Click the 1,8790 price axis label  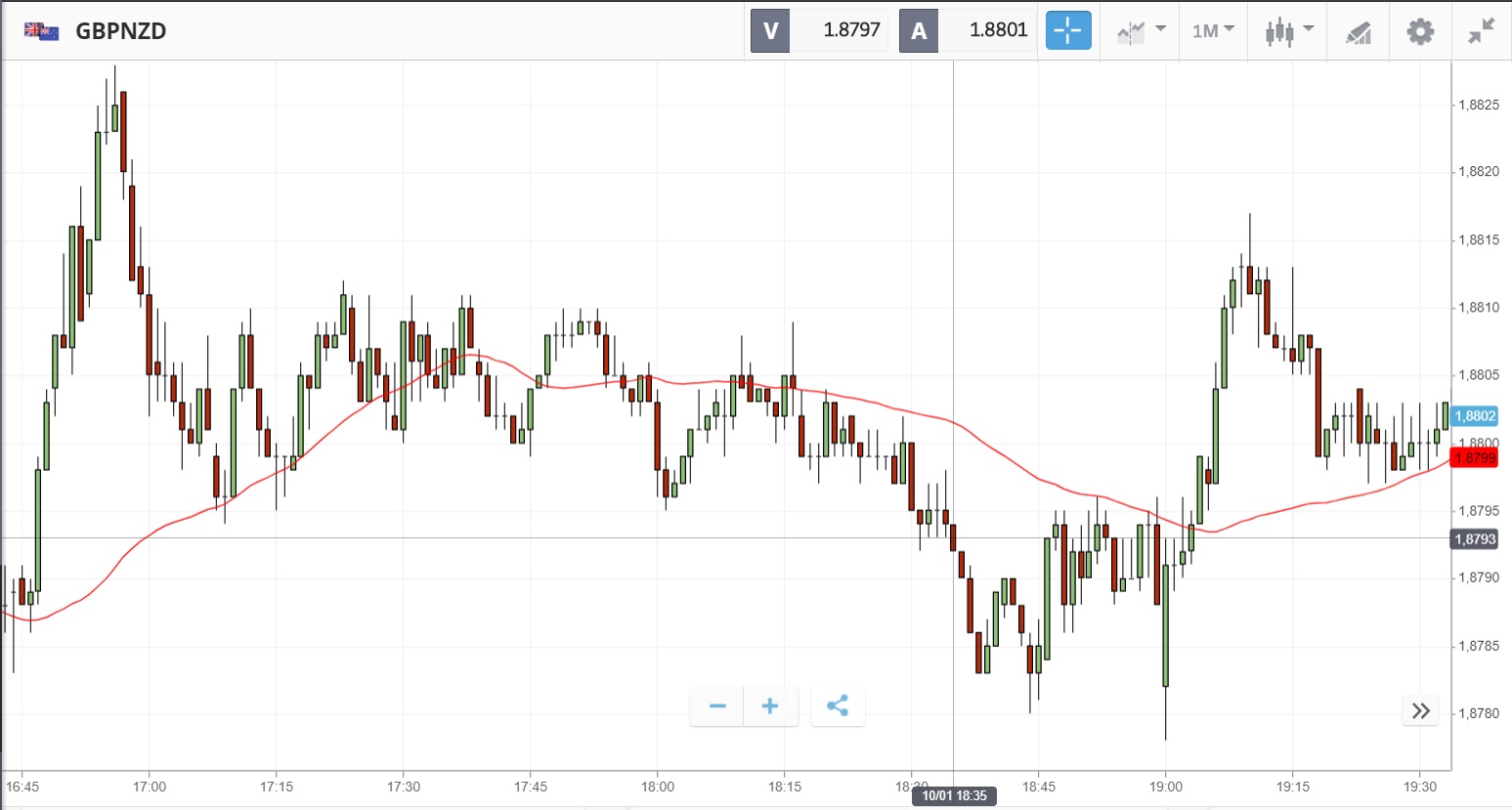coord(1478,577)
